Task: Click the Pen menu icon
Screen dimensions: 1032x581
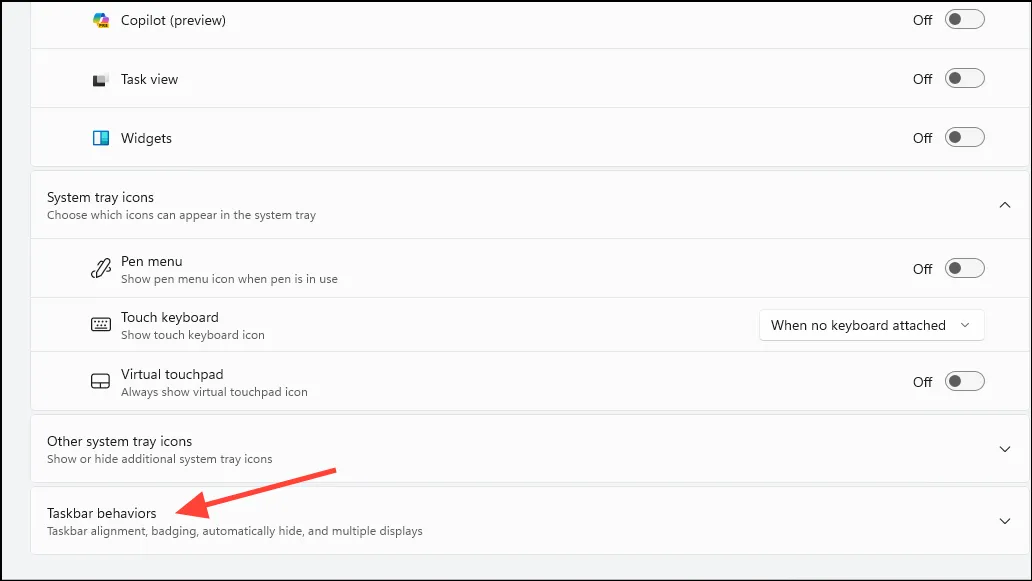Action: 101,268
